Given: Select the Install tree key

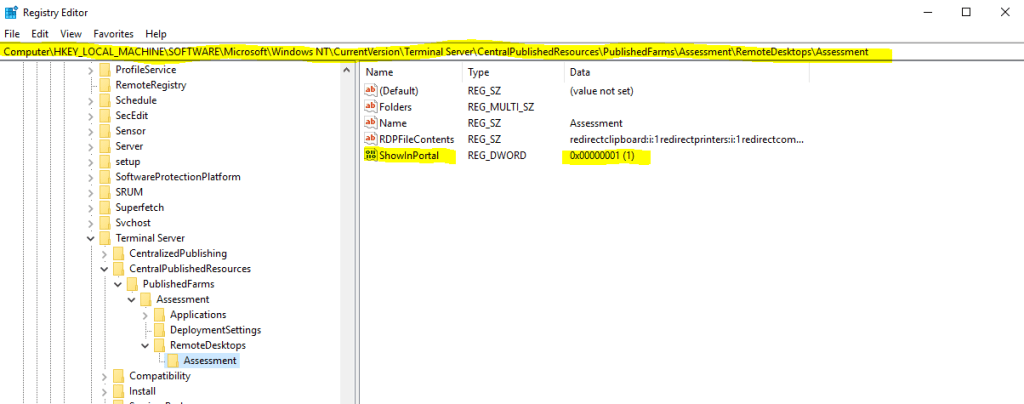Looking at the screenshot, I should (x=142, y=391).
